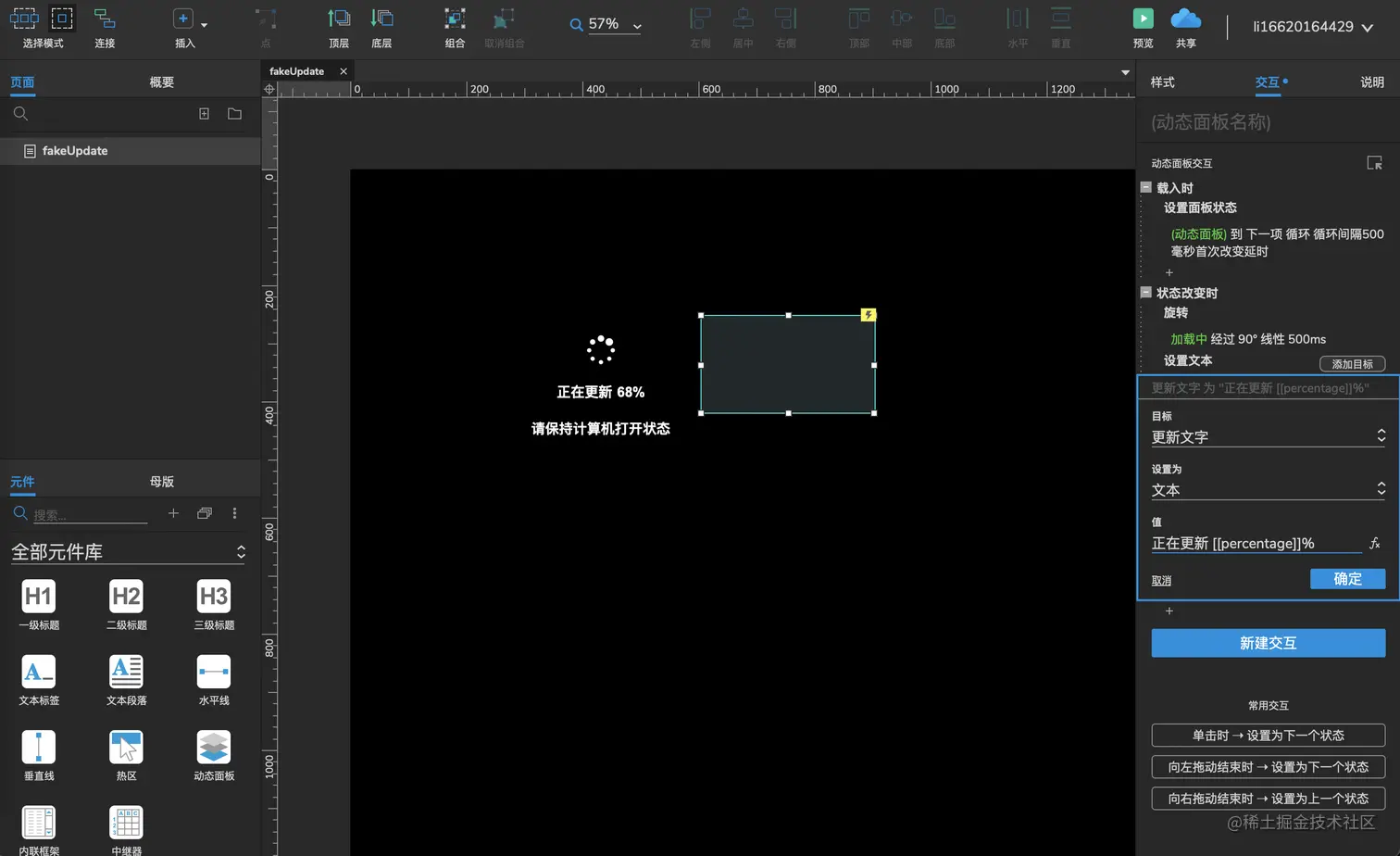Select the 选择模式 selection mode tool

click(x=43, y=28)
